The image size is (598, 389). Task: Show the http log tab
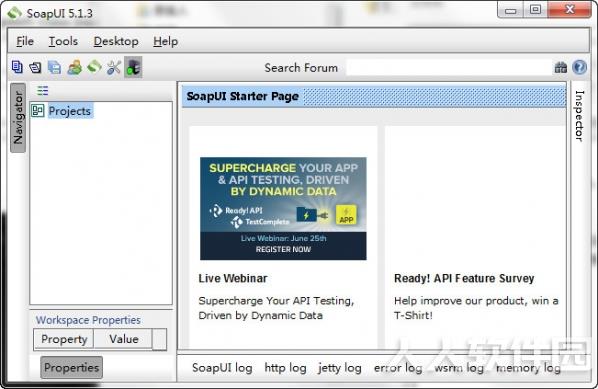click(x=285, y=368)
